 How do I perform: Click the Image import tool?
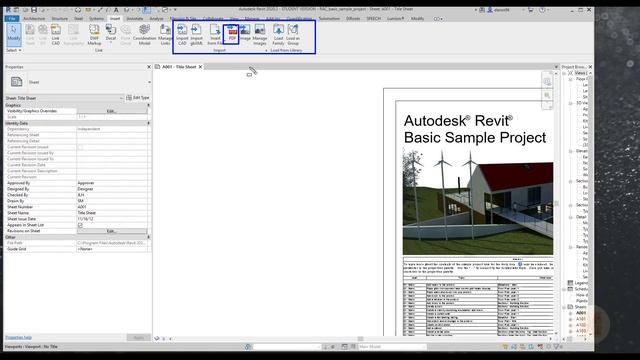coord(245,33)
